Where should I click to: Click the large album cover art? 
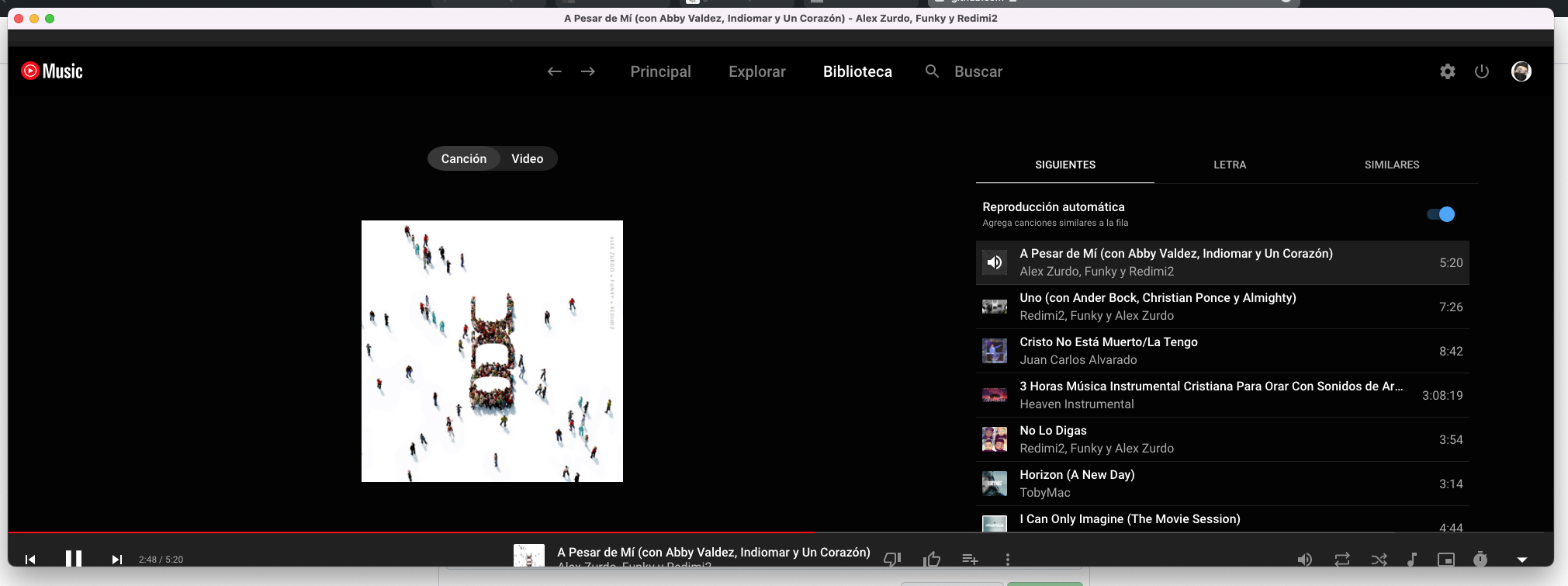click(x=492, y=351)
